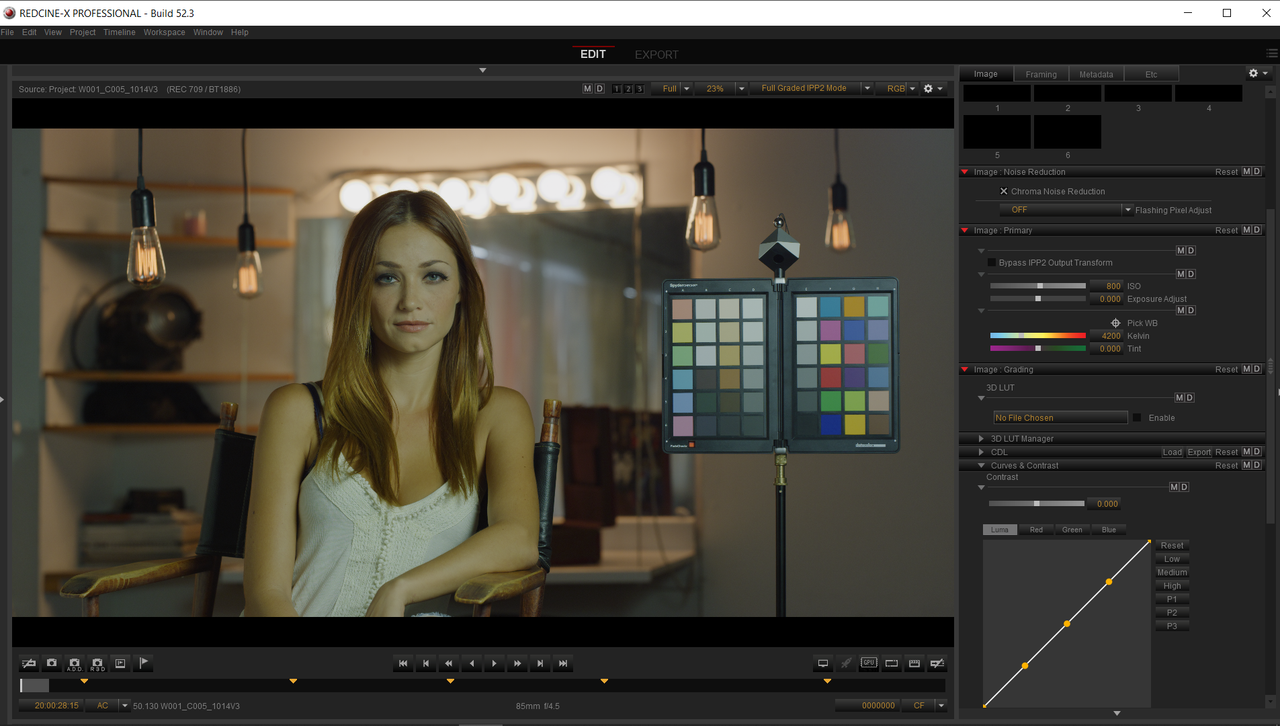
Task: Click the Kelvin color temperature slider
Action: [1037, 336]
